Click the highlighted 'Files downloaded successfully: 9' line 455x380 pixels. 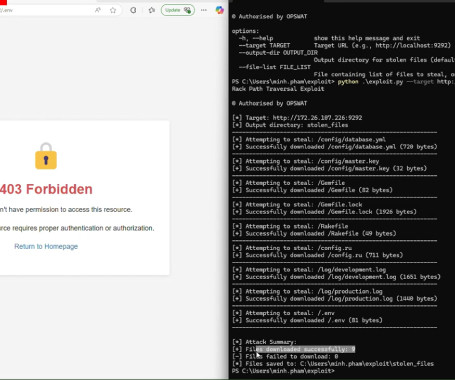[294, 349]
